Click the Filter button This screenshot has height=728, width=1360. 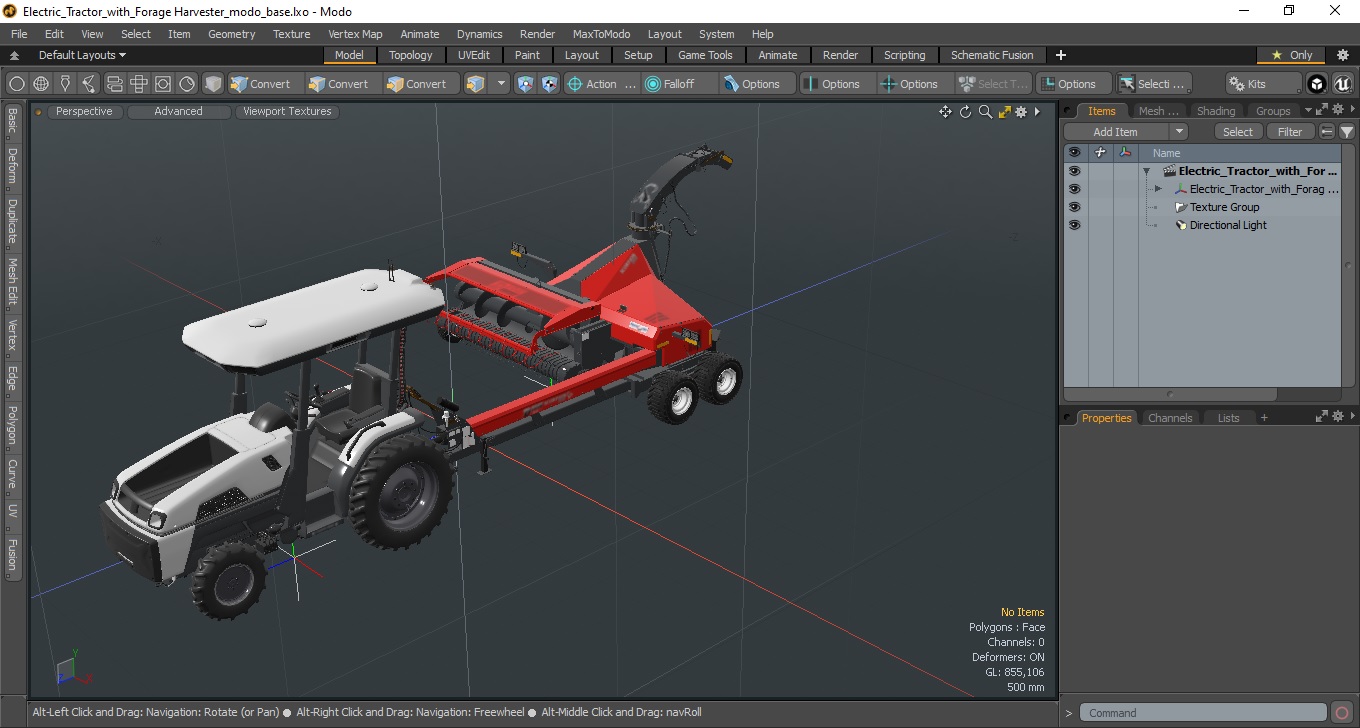click(1291, 132)
